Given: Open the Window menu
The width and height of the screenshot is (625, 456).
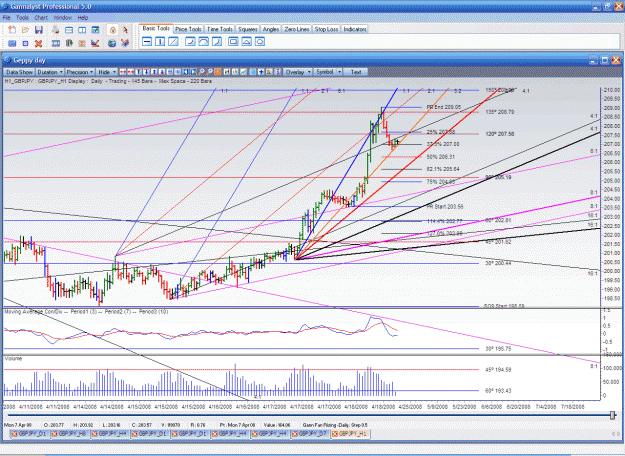Looking at the screenshot, I should pos(62,18).
